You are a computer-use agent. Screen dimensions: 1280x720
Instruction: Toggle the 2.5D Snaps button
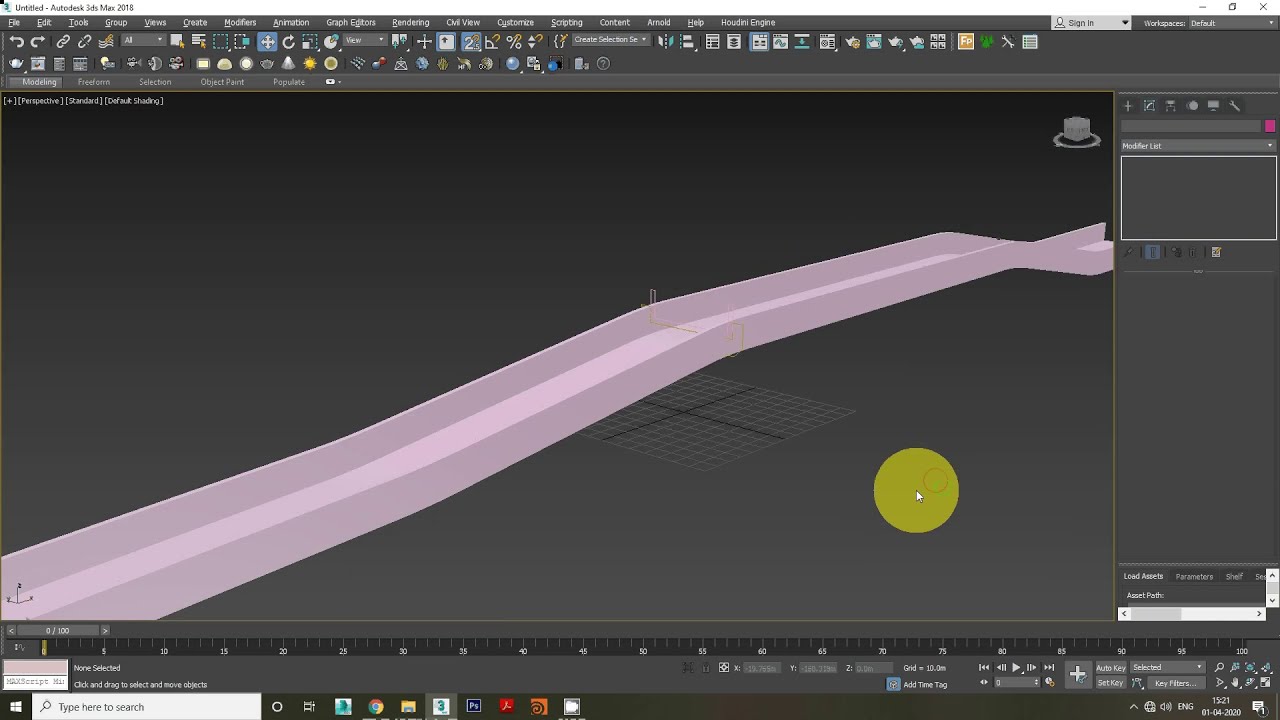click(x=471, y=42)
